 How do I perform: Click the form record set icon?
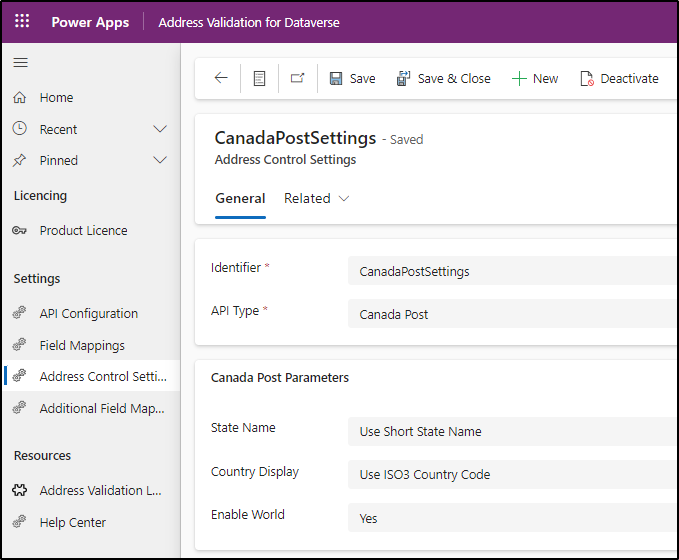pyautogui.click(x=259, y=78)
